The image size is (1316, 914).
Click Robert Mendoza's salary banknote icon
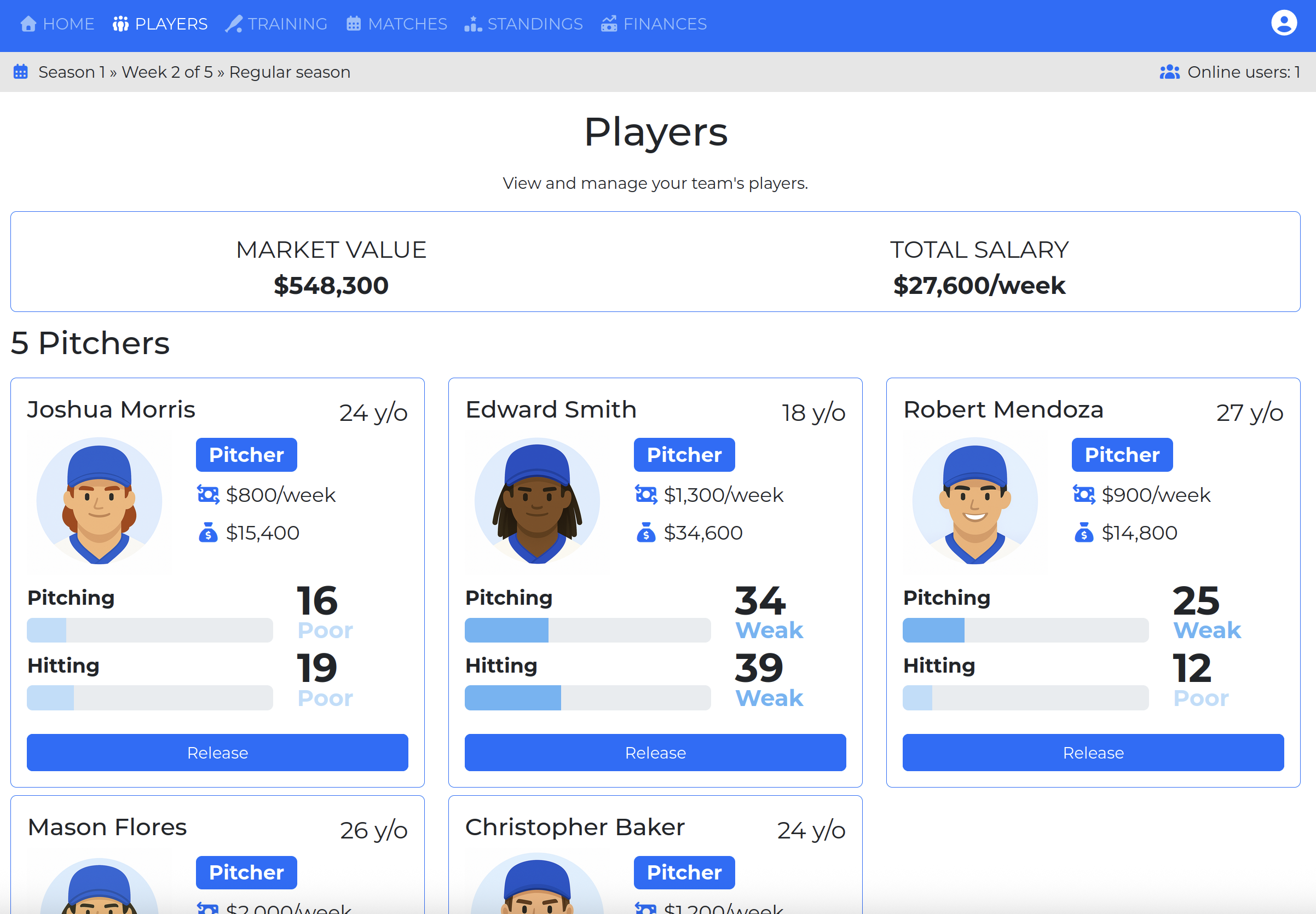click(1083, 494)
